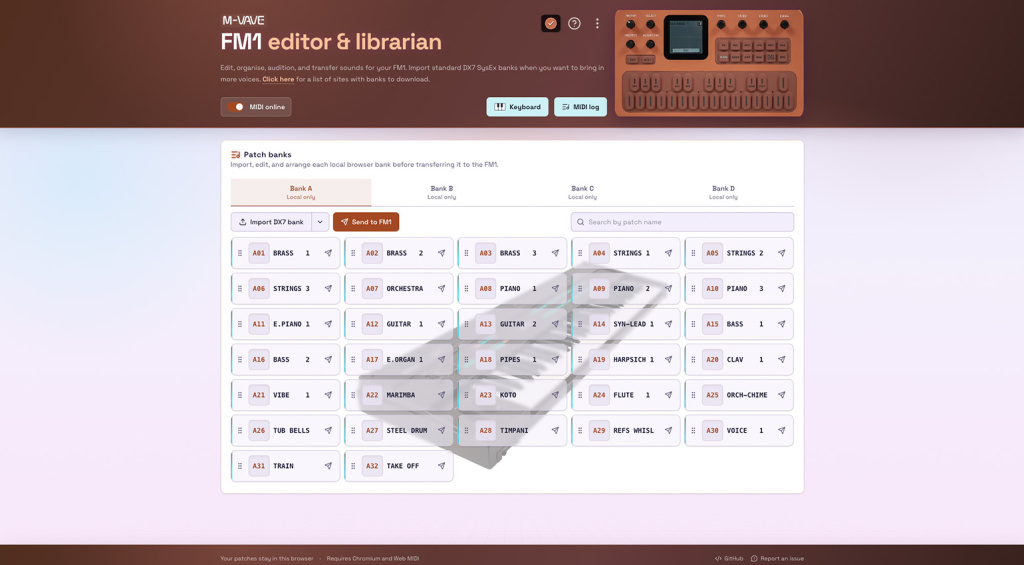The image size is (1024, 565).
Task: Open the Report an issue link
Action: (777, 558)
